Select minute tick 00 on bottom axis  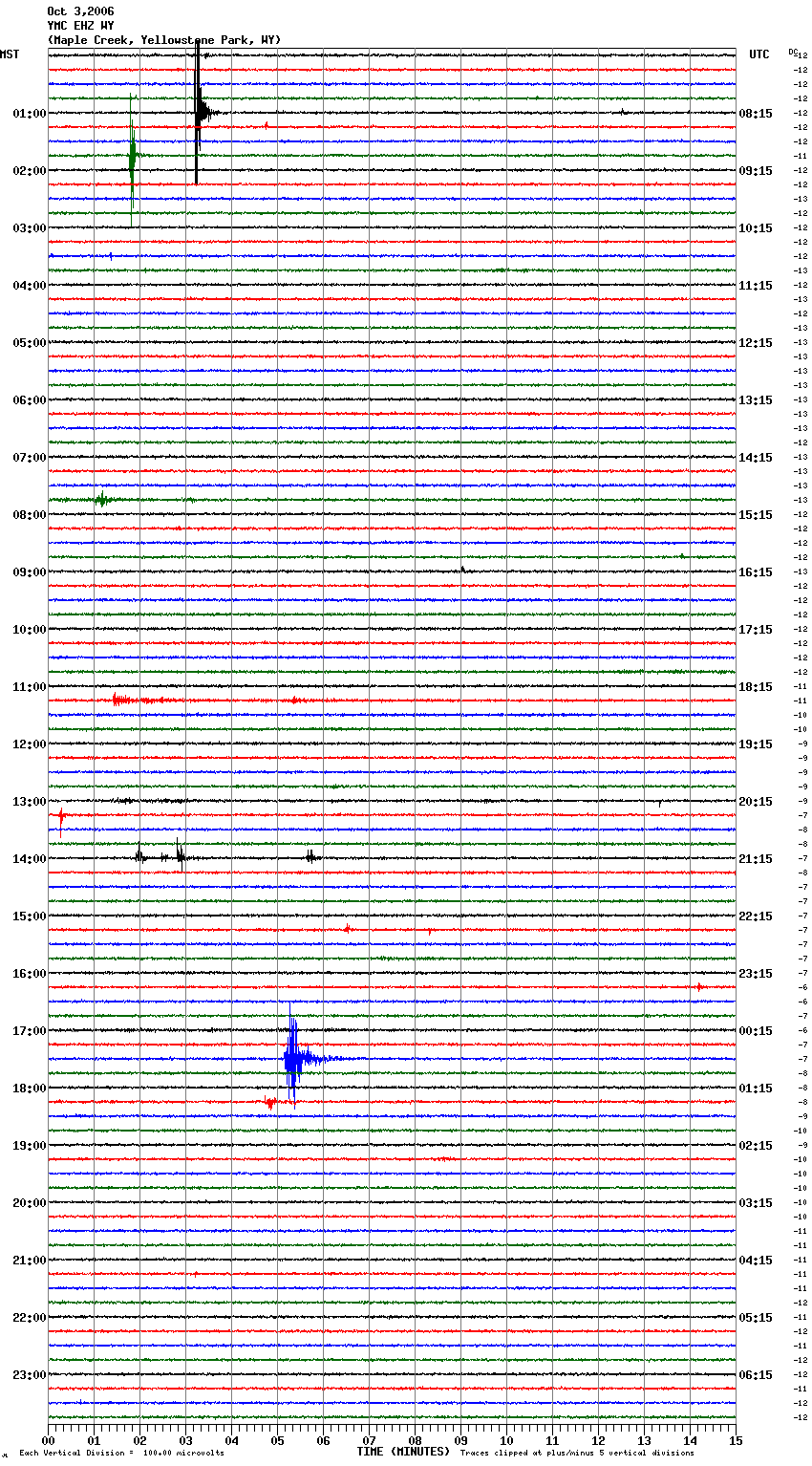48,1440
